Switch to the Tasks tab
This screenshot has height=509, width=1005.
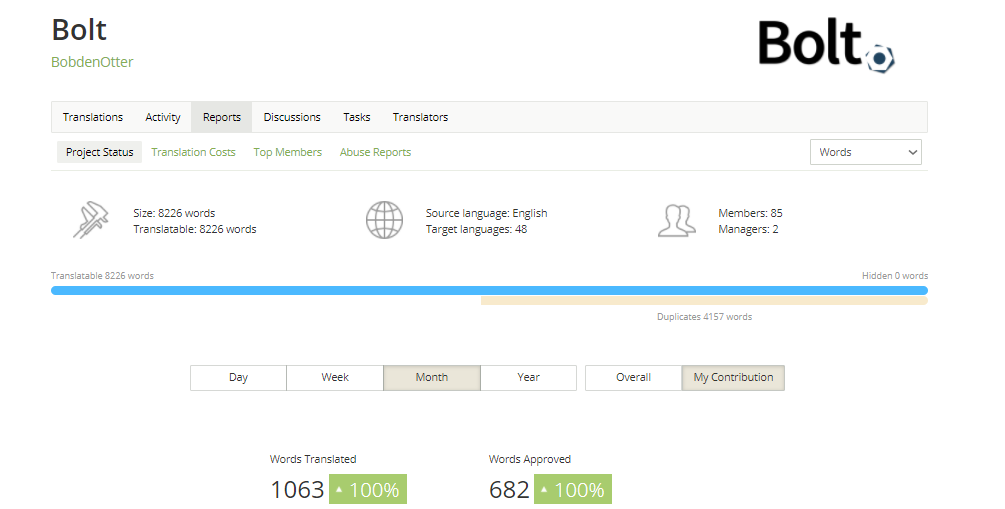tap(356, 117)
